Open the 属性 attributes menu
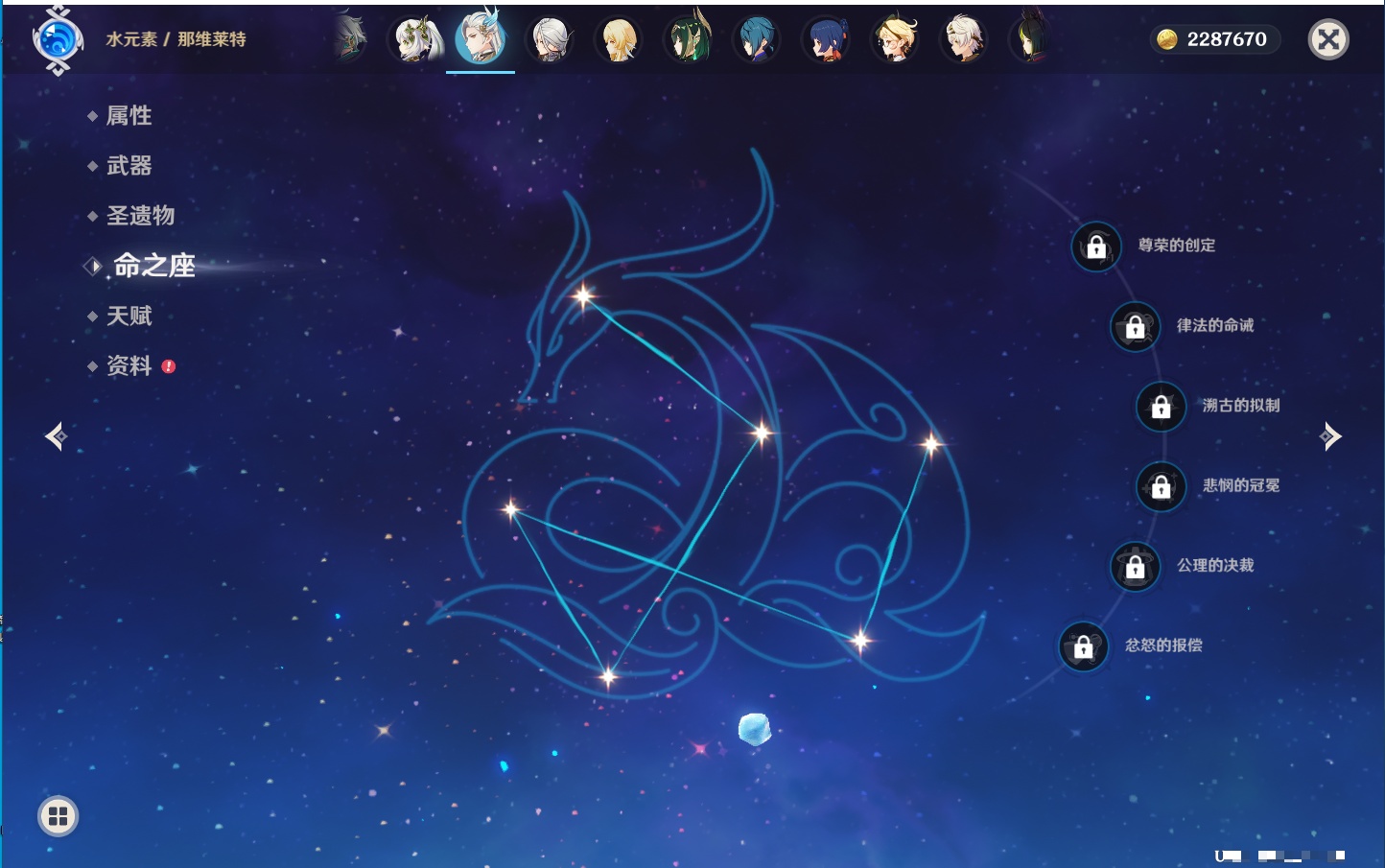1385x868 pixels. tap(129, 116)
